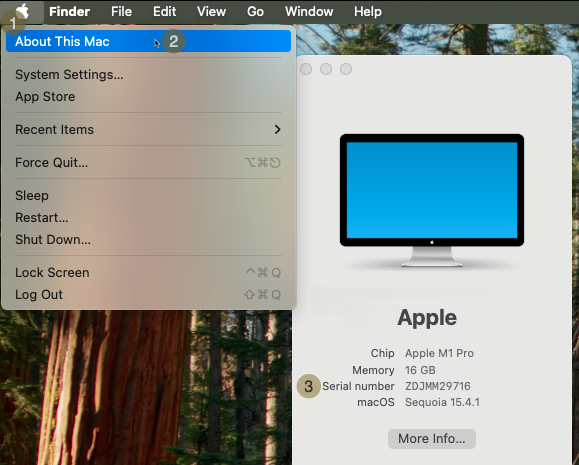Click the macOS label
Screen dimensions: 579x465
tap(376, 402)
